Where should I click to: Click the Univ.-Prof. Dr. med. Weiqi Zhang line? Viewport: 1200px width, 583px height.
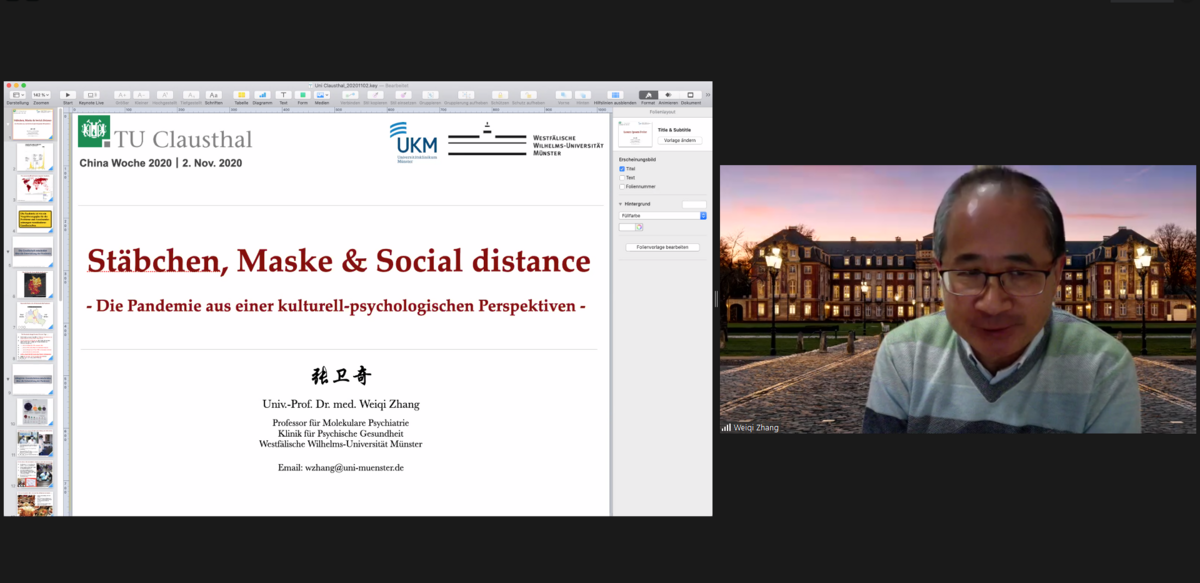point(340,404)
